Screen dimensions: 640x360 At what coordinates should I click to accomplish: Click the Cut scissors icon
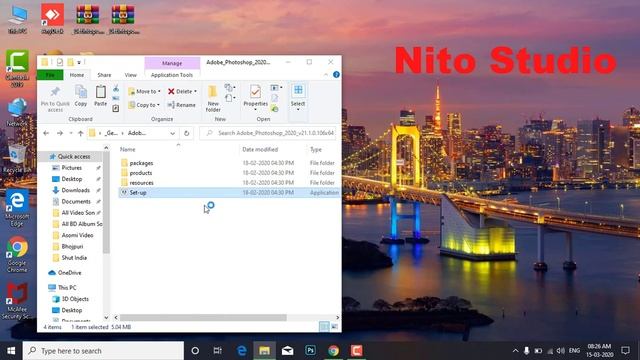[116, 88]
